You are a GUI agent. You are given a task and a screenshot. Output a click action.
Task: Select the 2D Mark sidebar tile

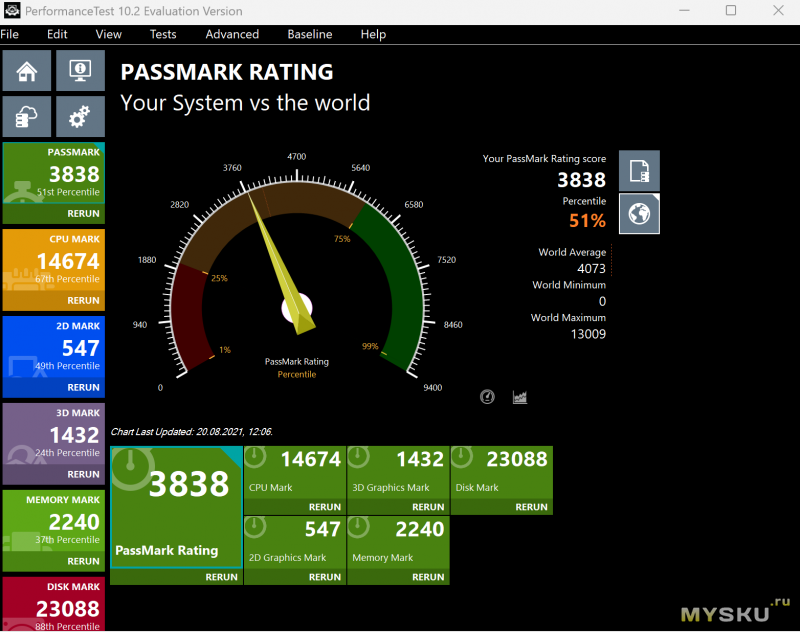coord(52,350)
